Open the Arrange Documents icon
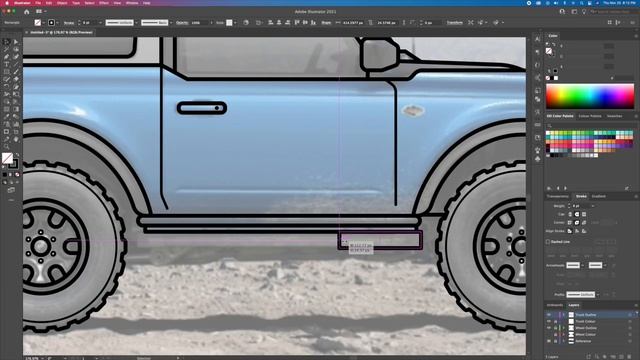Screen dimensions: 640x360 tap(40, 11)
